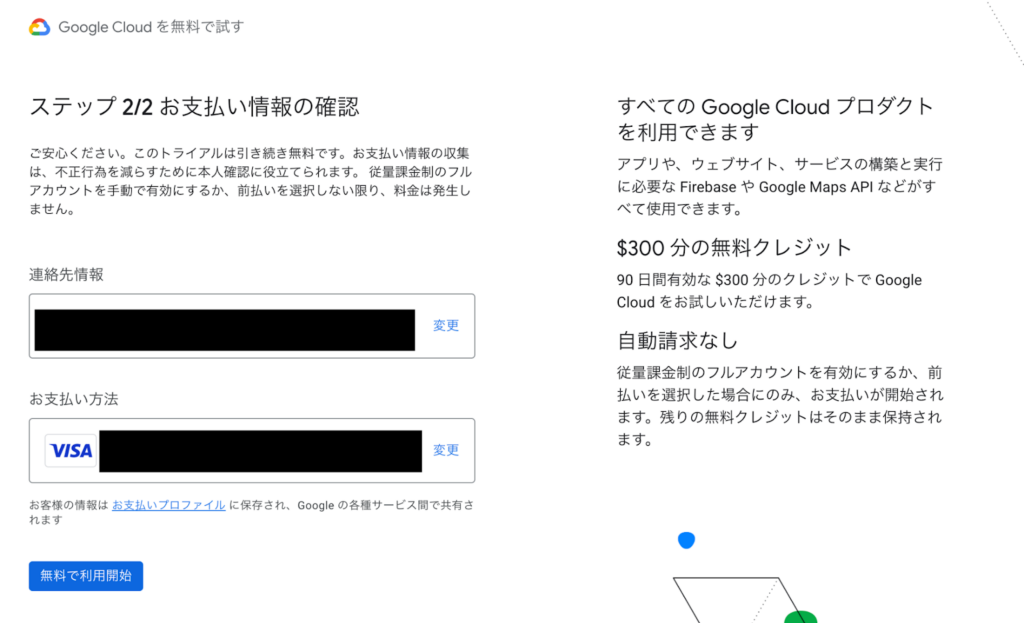Click the VISA card icon
This screenshot has height=623, width=1024.
pyautogui.click(x=70, y=451)
